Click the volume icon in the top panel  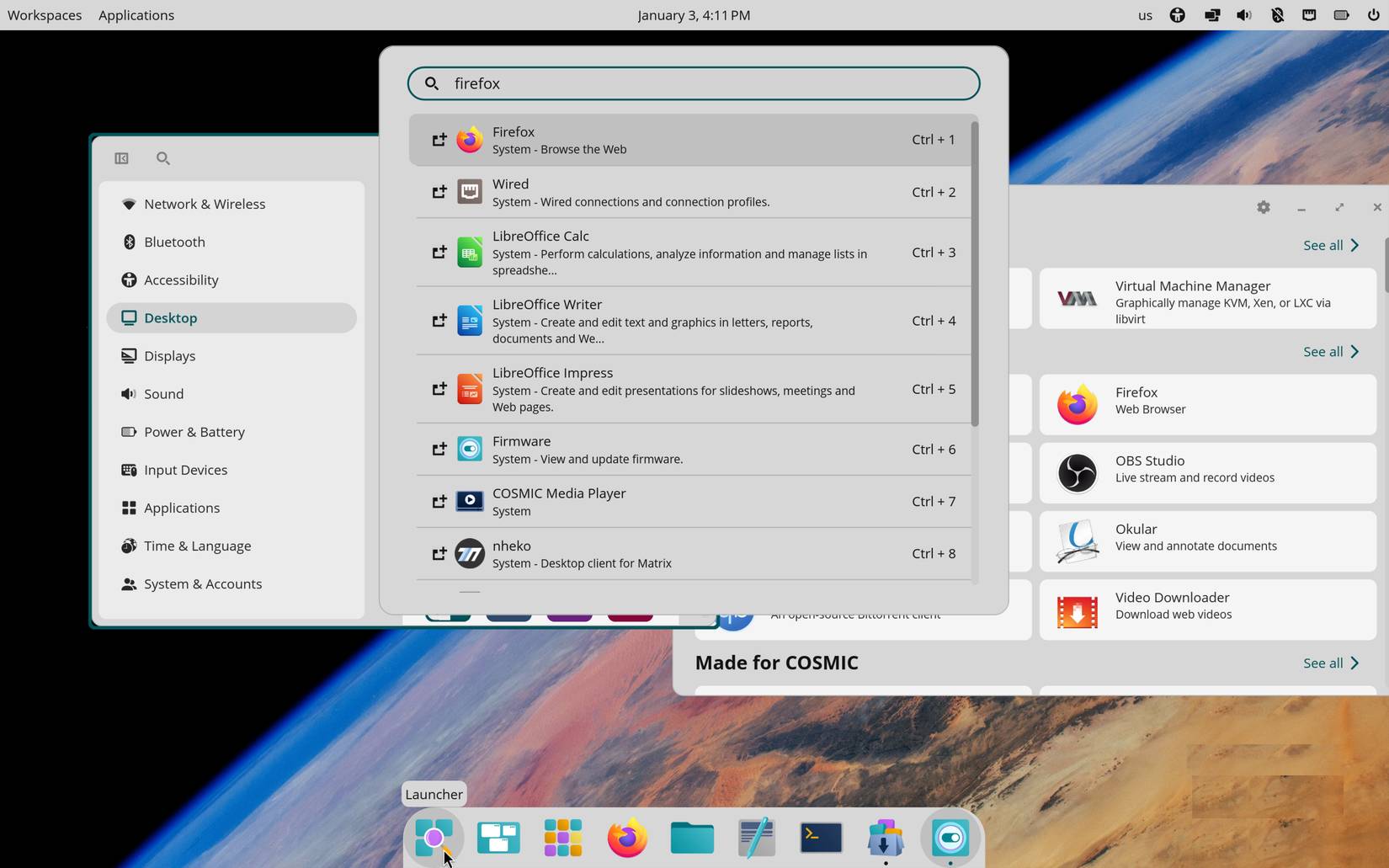[1243, 14]
